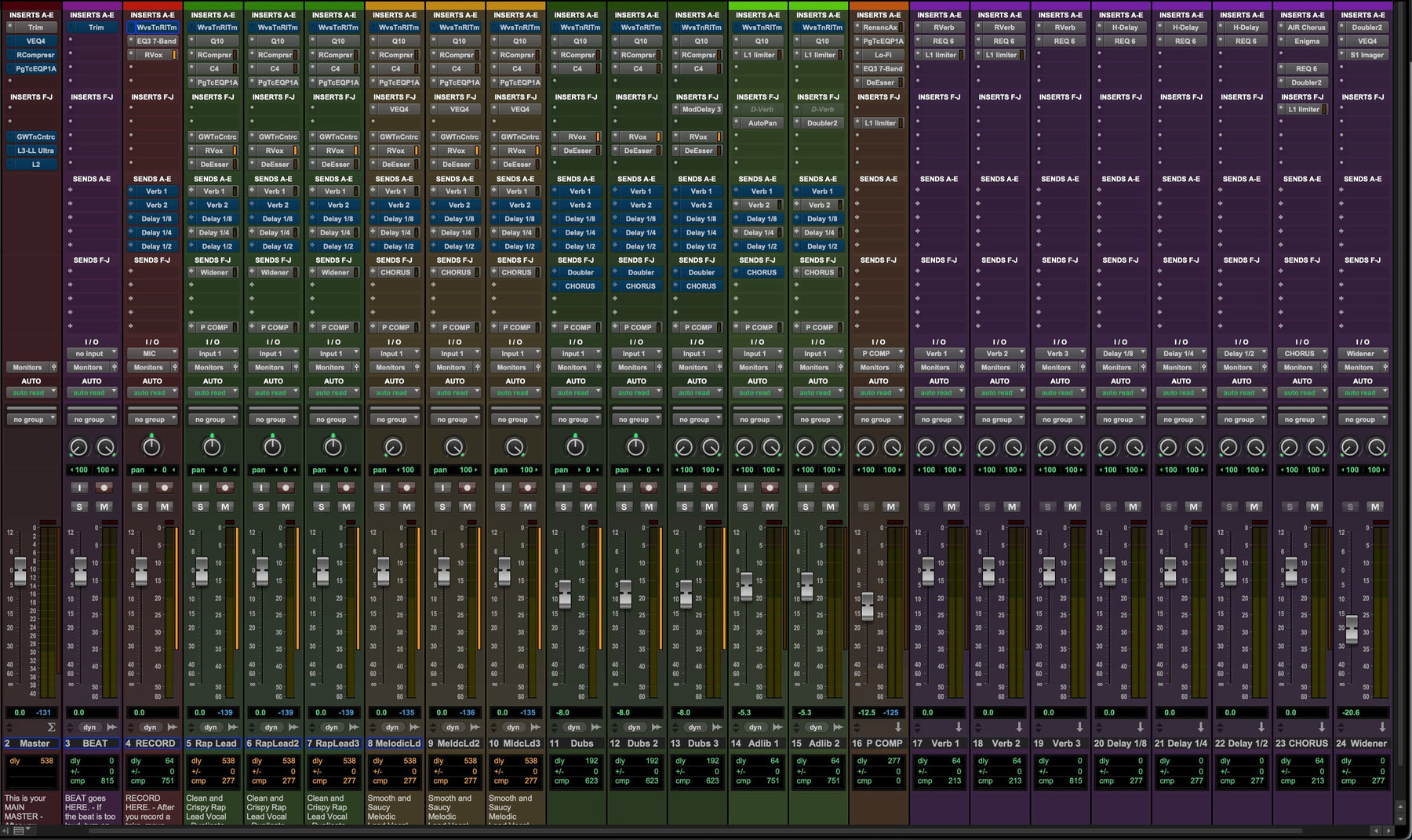The height and width of the screenshot is (840, 1412).
Task: Open automation mode menu on BEAT track
Action: click(x=92, y=393)
